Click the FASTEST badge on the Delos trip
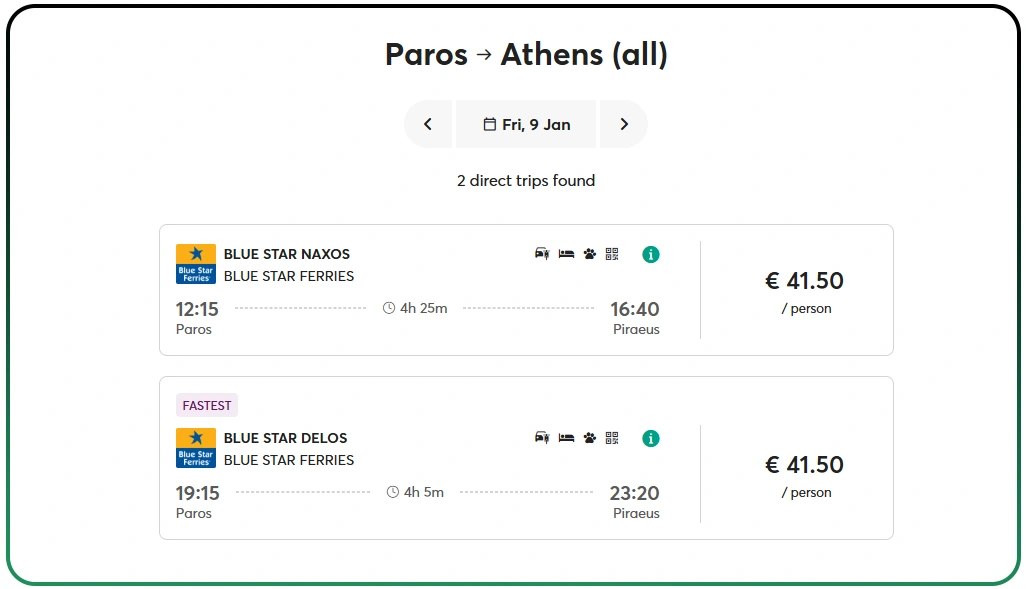The height and width of the screenshot is (589, 1026). point(207,406)
